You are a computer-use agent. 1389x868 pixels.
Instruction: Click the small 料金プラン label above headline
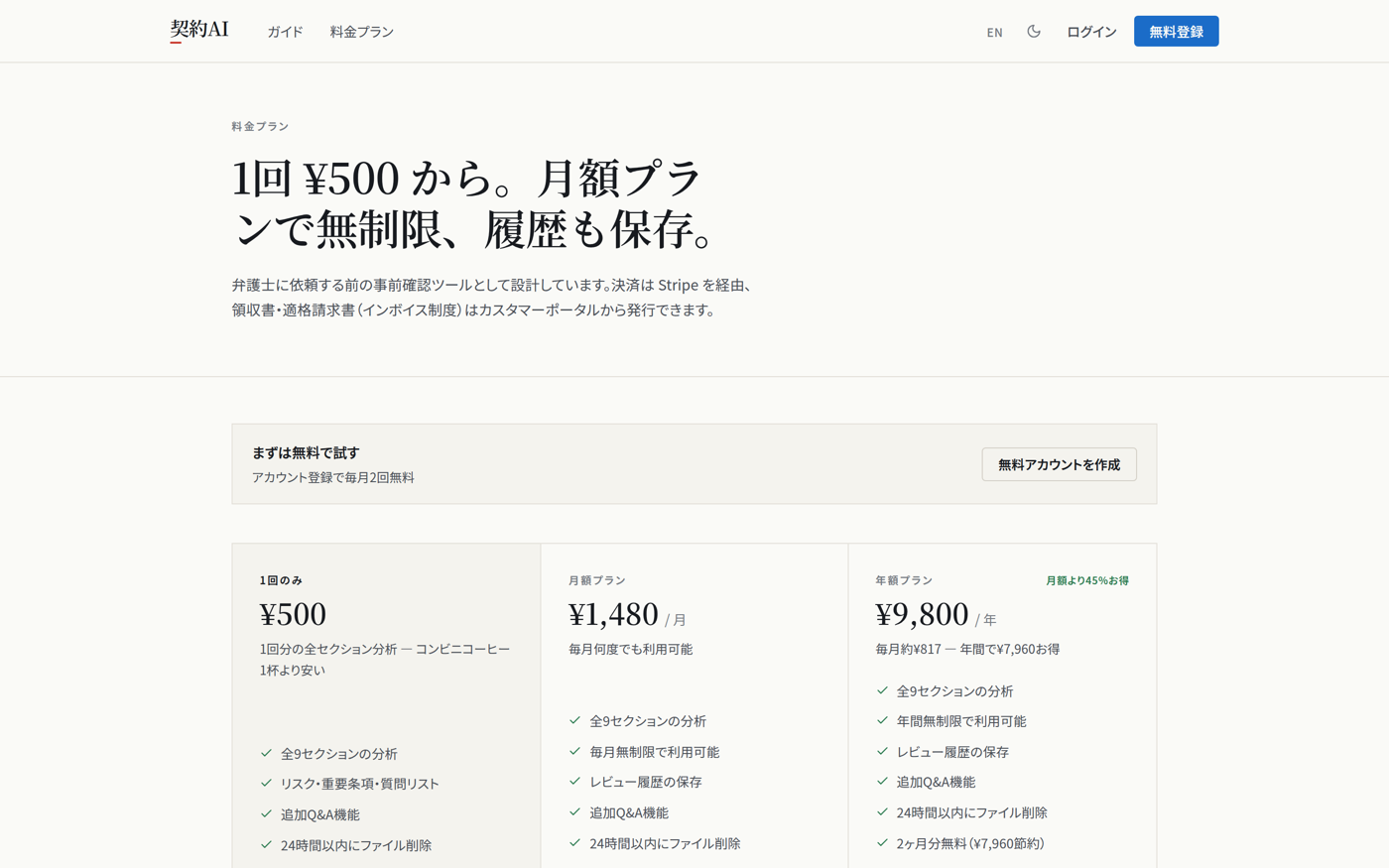[260, 126]
